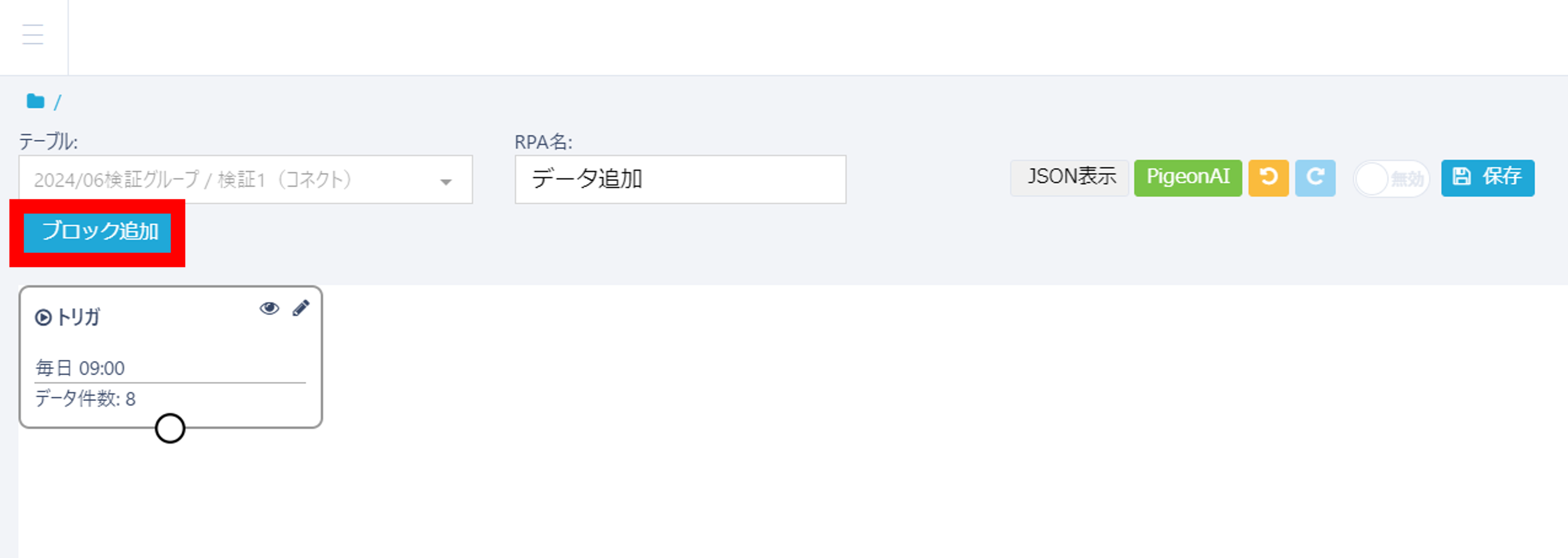This screenshot has width=1568, height=558.
Task: Click the blue folder icon in the breadcrumb
Action: [36, 101]
